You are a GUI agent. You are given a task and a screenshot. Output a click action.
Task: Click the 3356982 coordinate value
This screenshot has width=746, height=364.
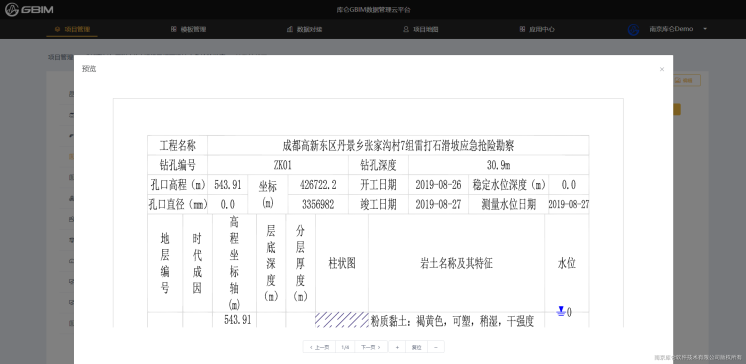(318, 204)
